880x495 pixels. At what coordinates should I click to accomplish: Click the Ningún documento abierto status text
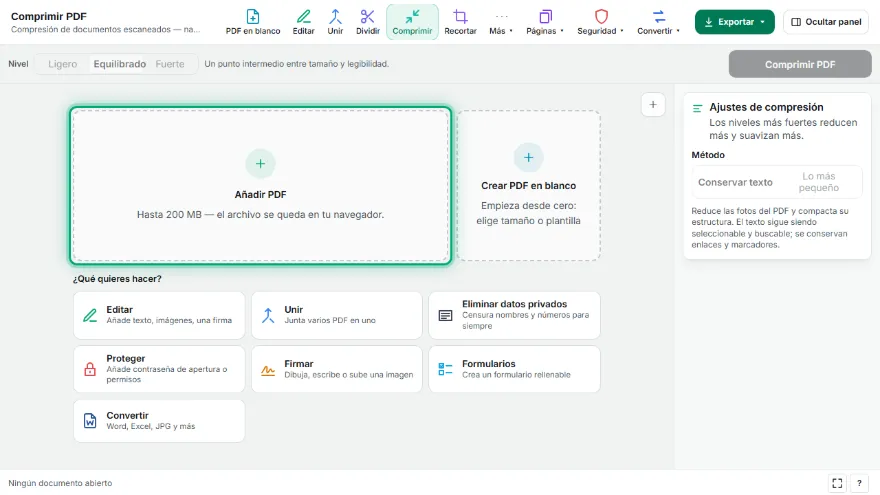click(x=60, y=483)
